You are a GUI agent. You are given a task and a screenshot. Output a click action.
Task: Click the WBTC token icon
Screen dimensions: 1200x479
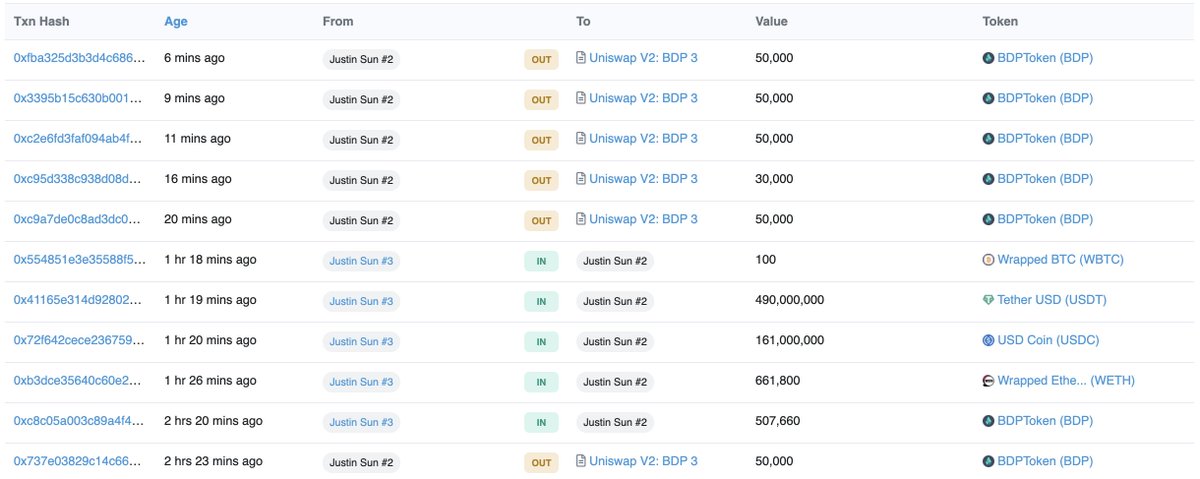(x=989, y=260)
